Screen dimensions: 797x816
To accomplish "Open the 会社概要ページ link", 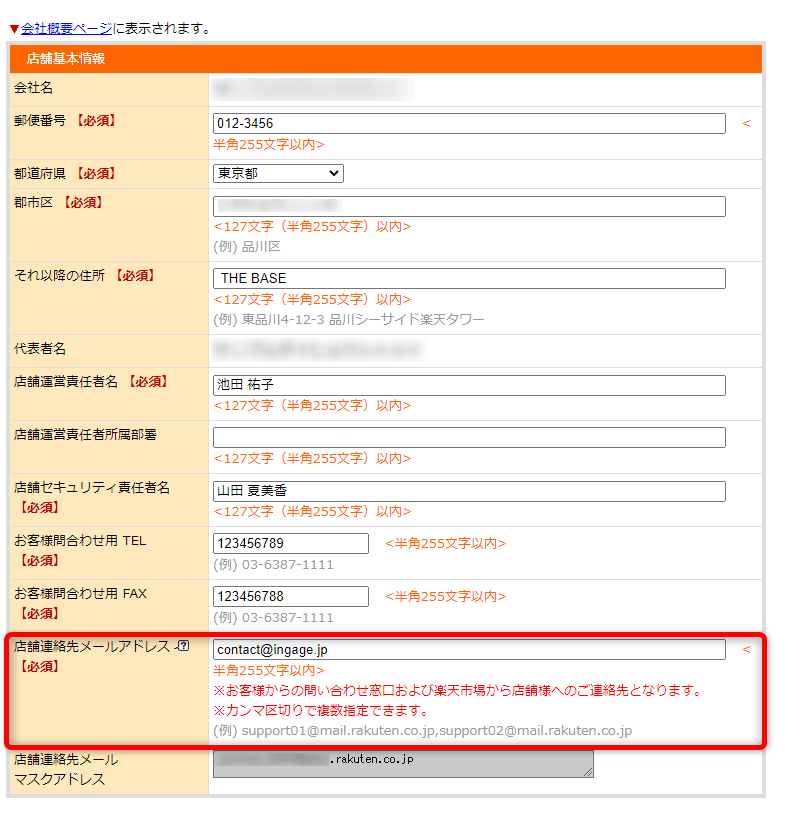I will coord(66,28).
